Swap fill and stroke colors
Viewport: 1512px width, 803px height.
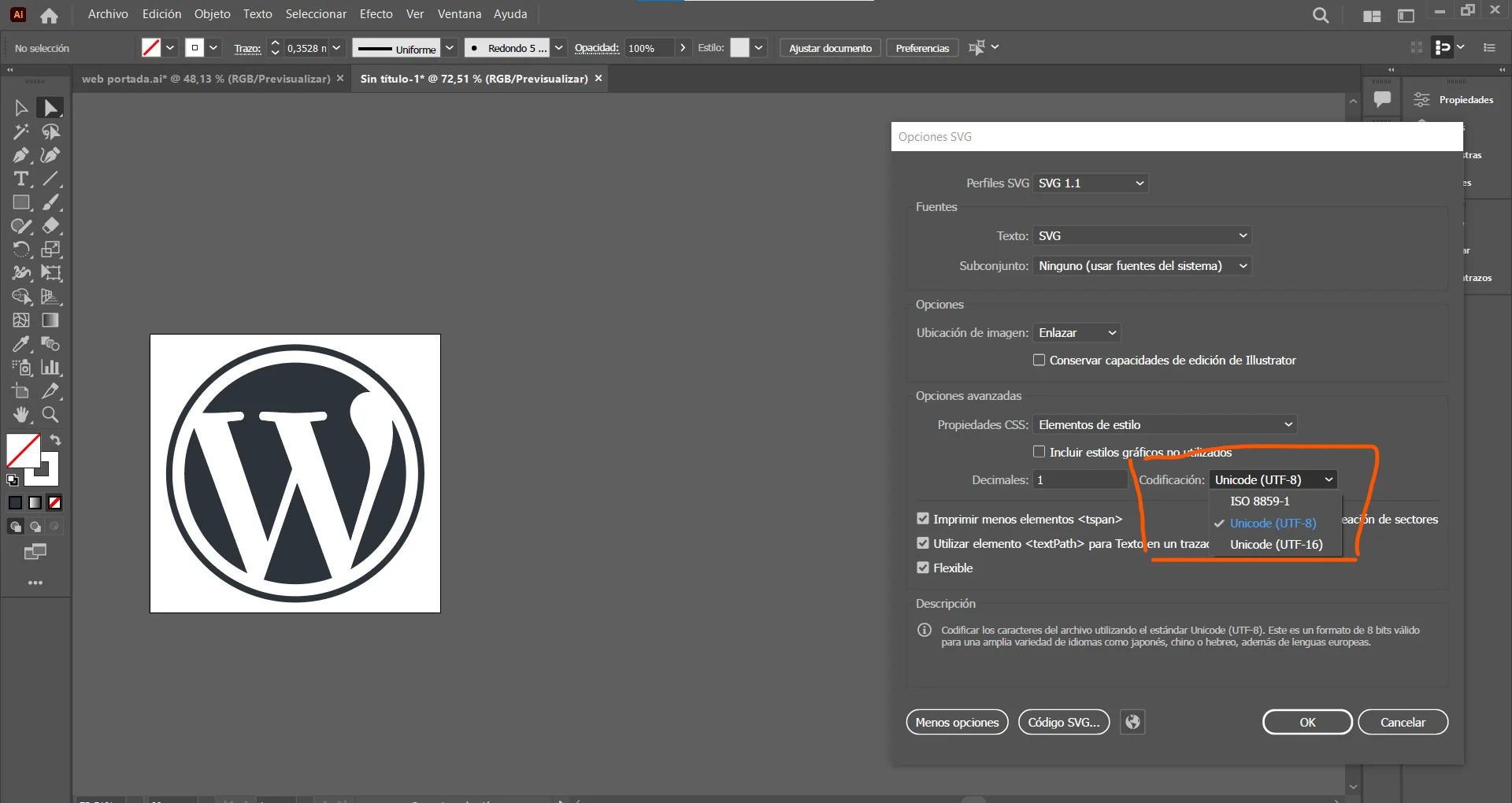pyautogui.click(x=56, y=440)
